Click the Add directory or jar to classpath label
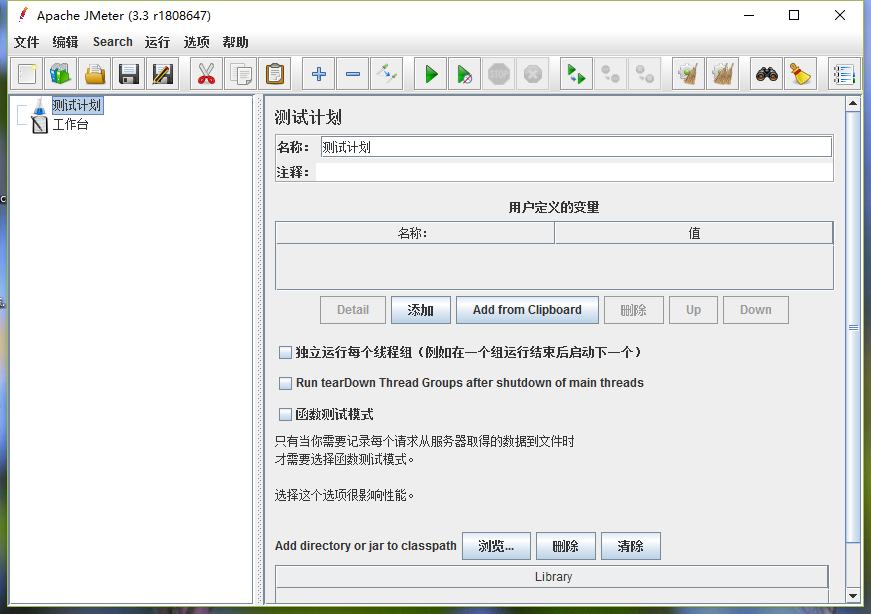Image resolution: width=871 pixels, height=614 pixels. tap(366, 546)
